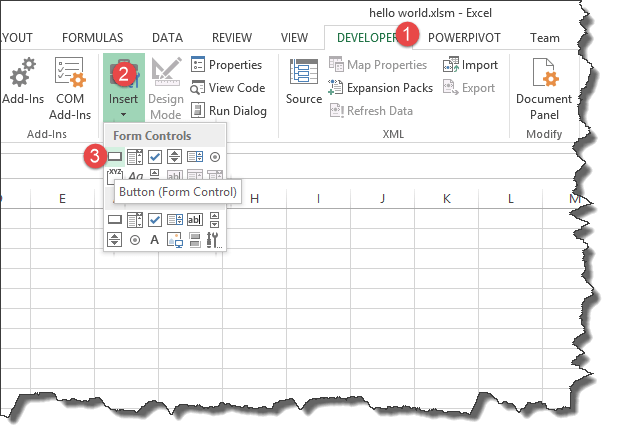Viewport: 617px width, 439px height.
Task: Open the control Properties
Action: (226, 65)
